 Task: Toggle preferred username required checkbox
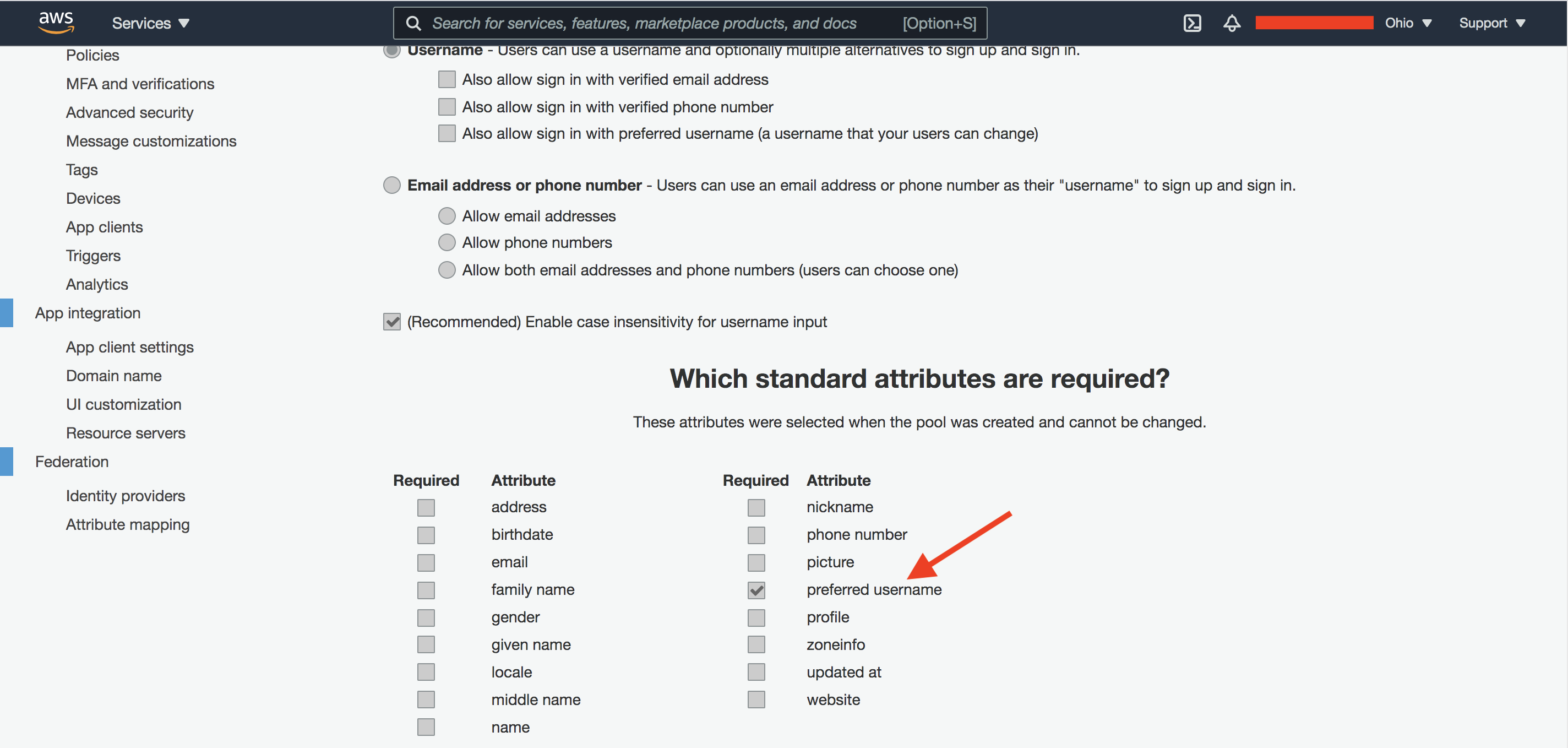coord(755,589)
